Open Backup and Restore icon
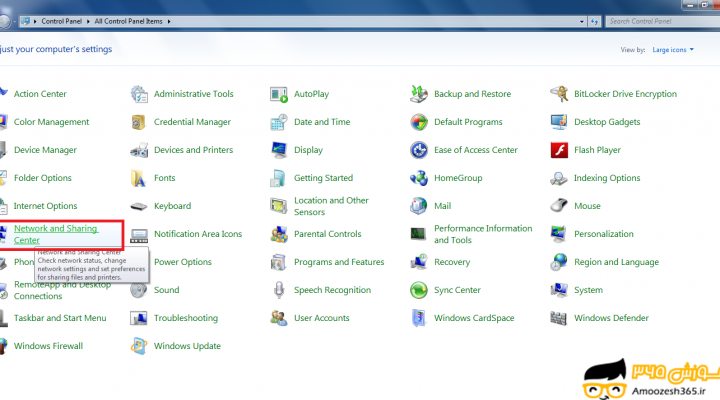Image resolution: width=720 pixels, height=400 pixels. tap(419, 94)
